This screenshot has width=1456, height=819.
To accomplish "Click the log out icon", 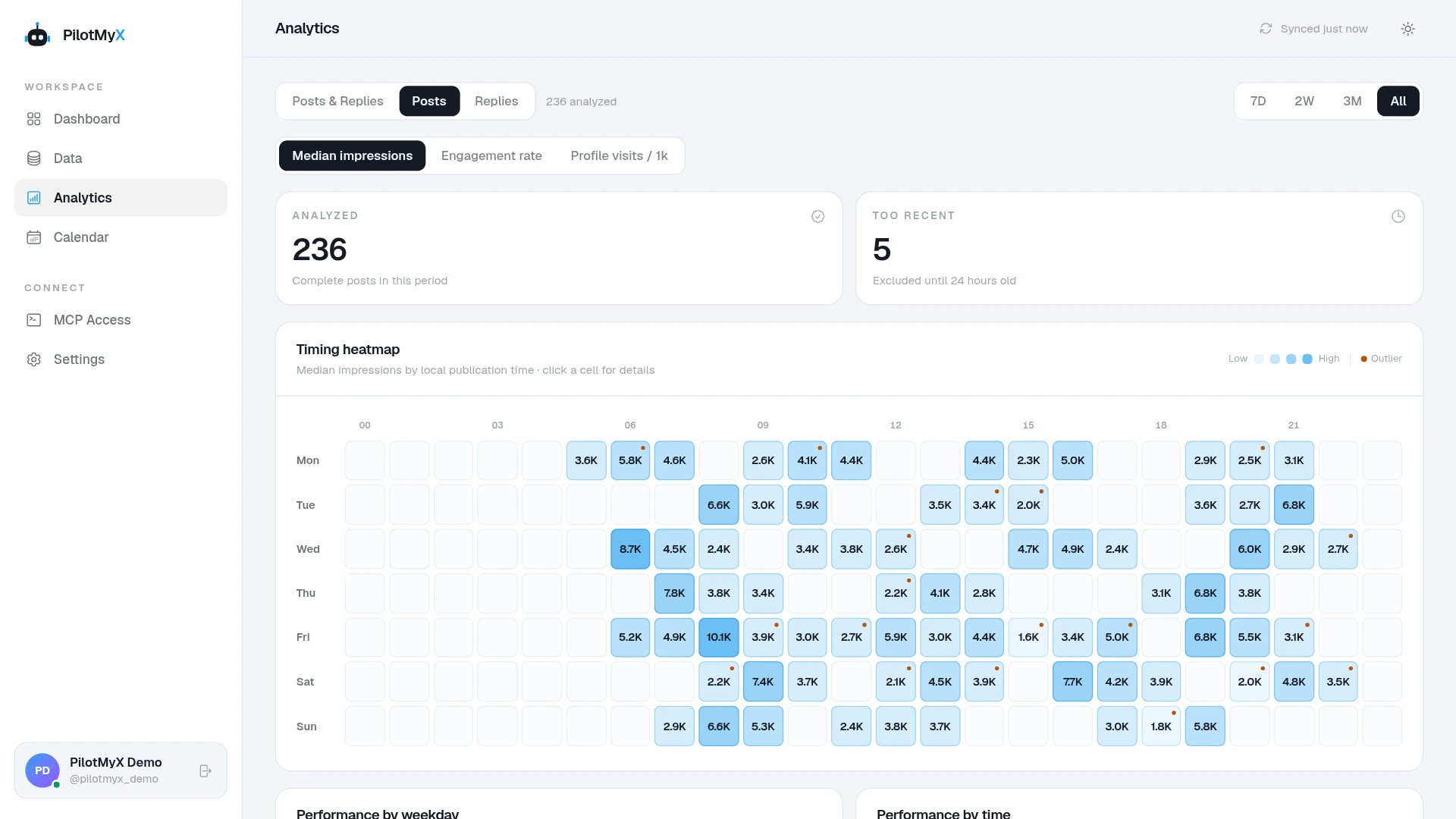I will (206, 771).
